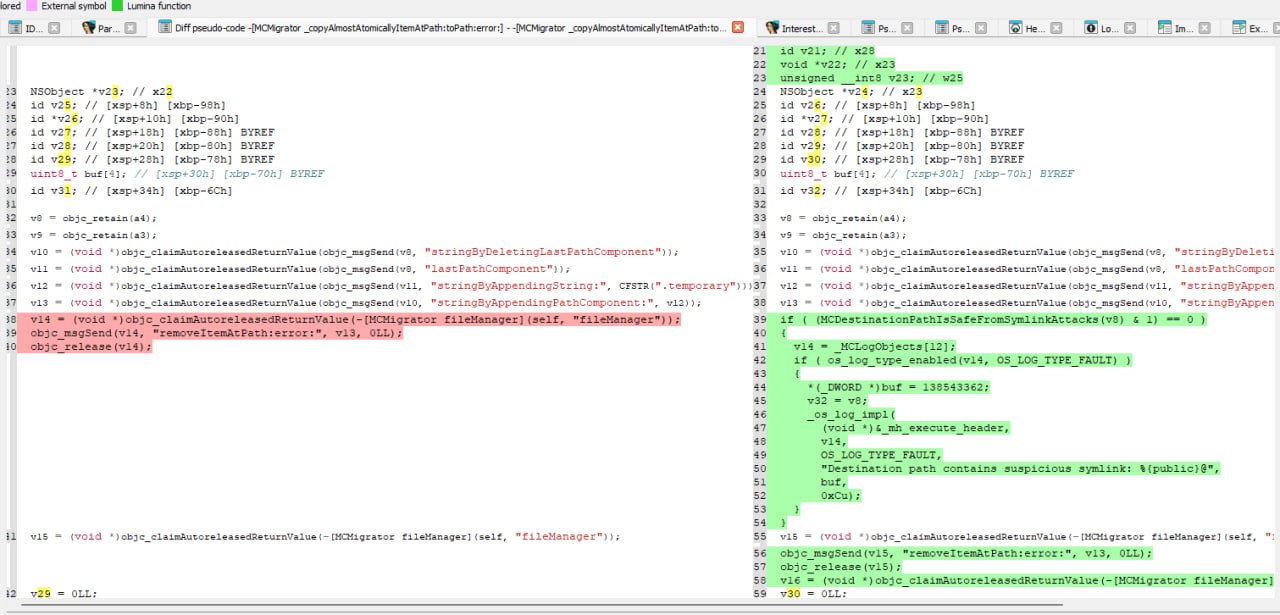Click "OS_LOG_TYPE_FAULT," on right line 49
Screen dimensions: 1280x615
coord(879,455)
